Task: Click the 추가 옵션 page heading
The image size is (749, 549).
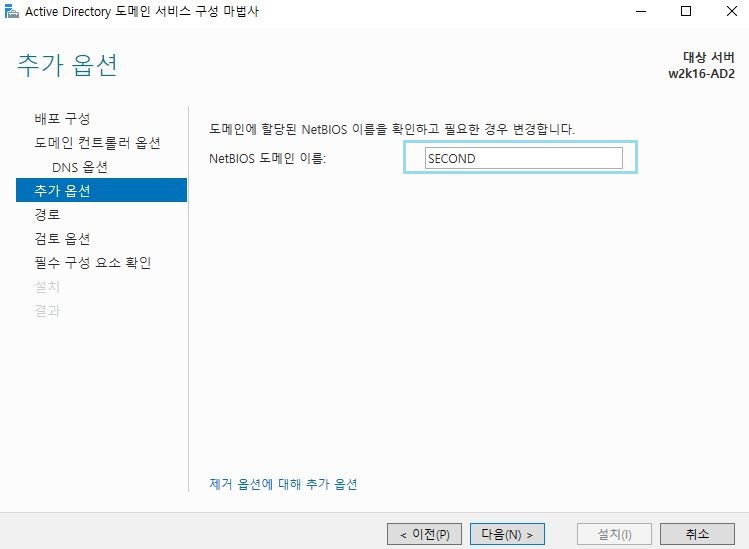Action: pos(67,65)
